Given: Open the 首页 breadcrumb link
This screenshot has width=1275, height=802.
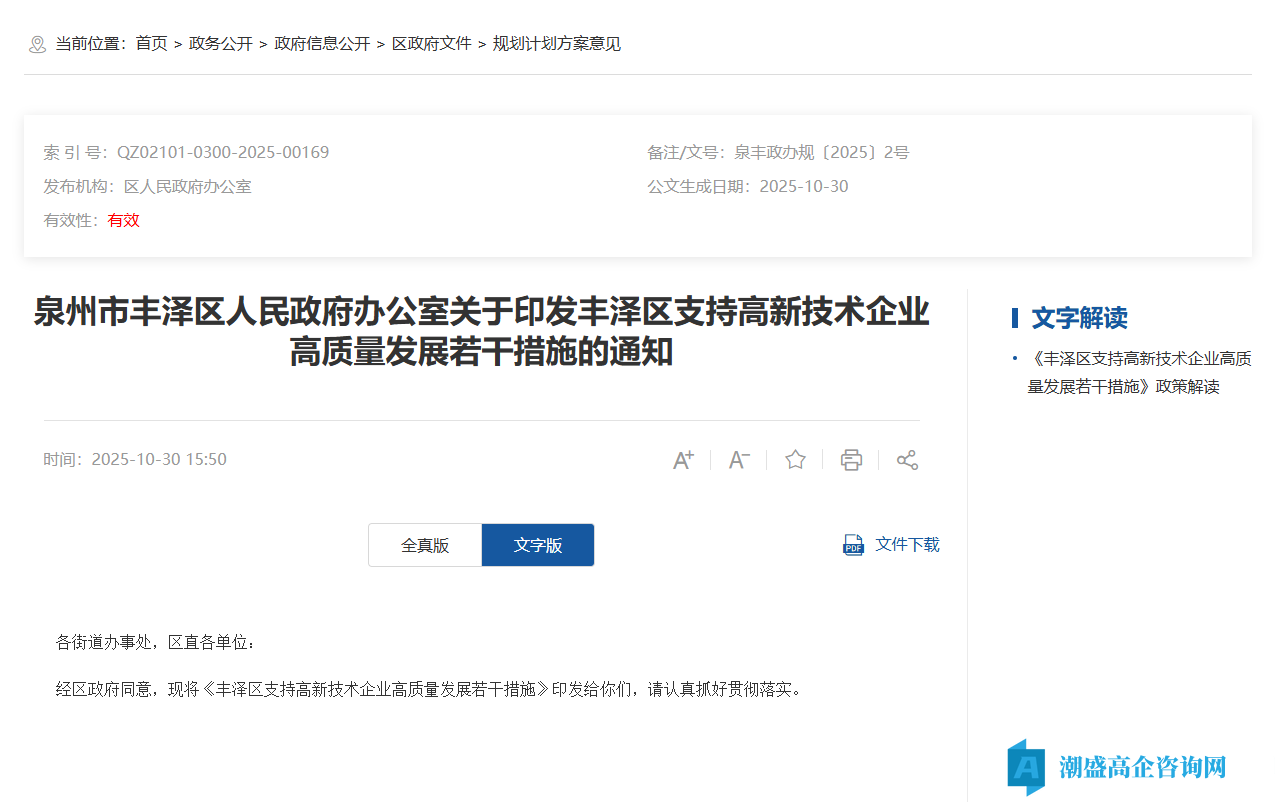Looking at the screenshot, I should (151, 43).
